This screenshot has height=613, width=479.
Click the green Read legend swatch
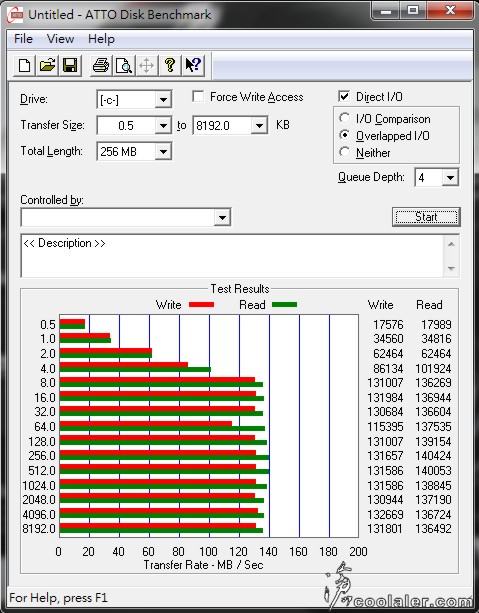284,305
